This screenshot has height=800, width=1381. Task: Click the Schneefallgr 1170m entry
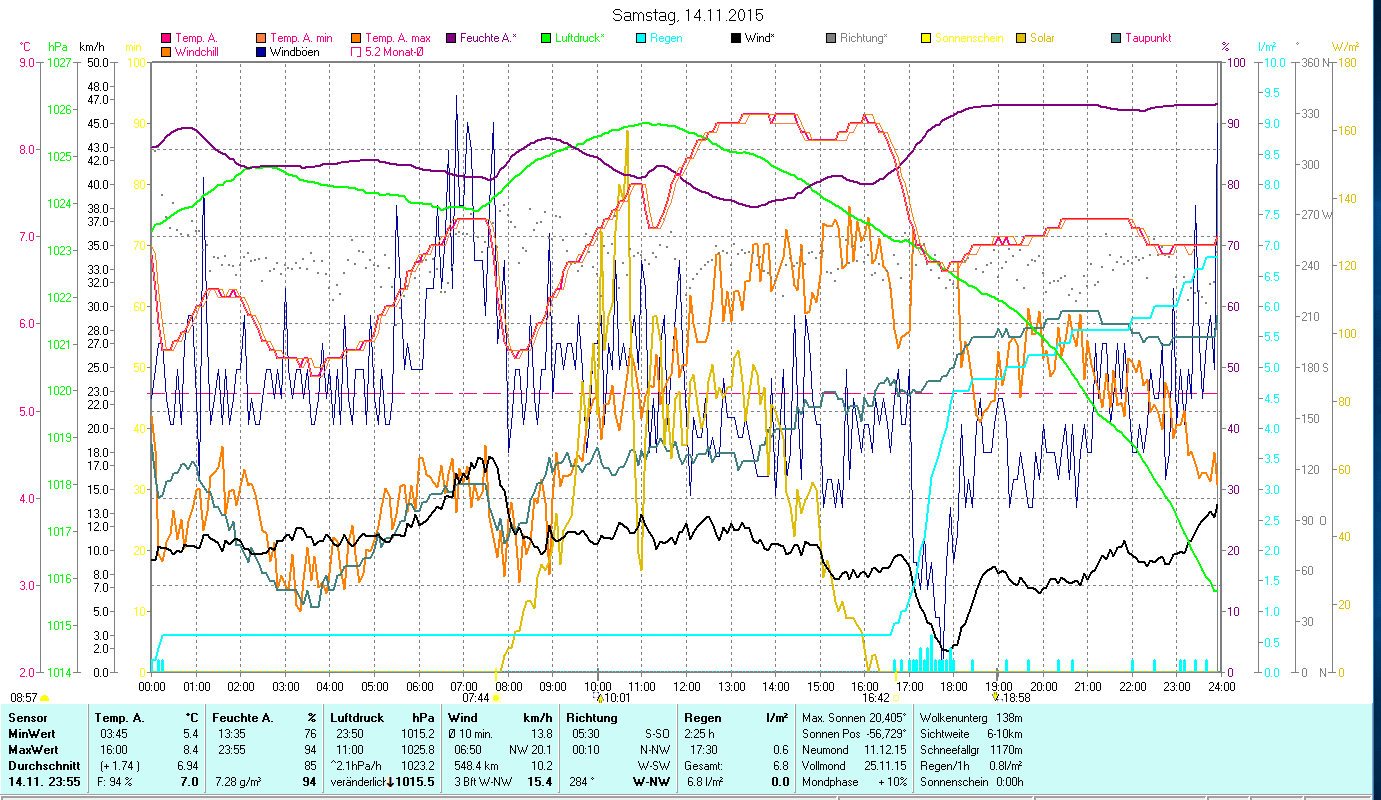tap(971, 749)
